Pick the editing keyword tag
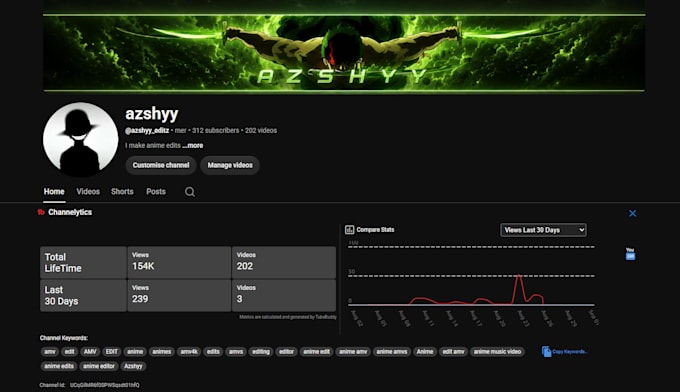The width and height of the screenshot is (680, 392). 261,352
